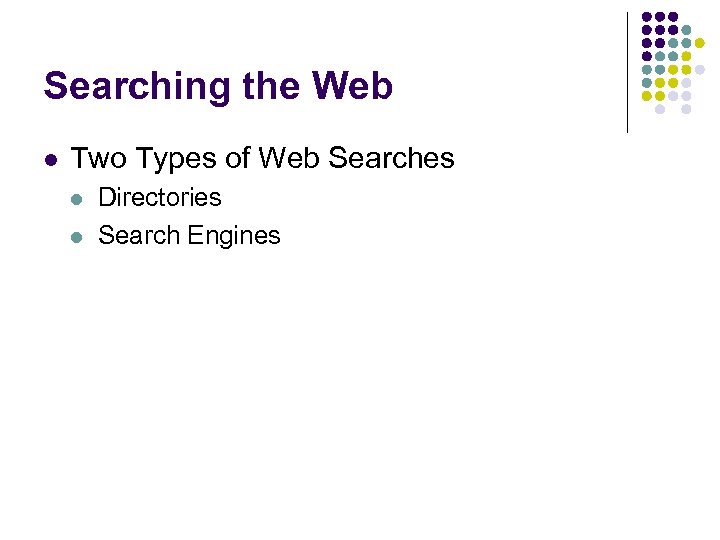Select the "Two Types of Web Searches" text
This screenshot has width=720, height=540.
262,158
